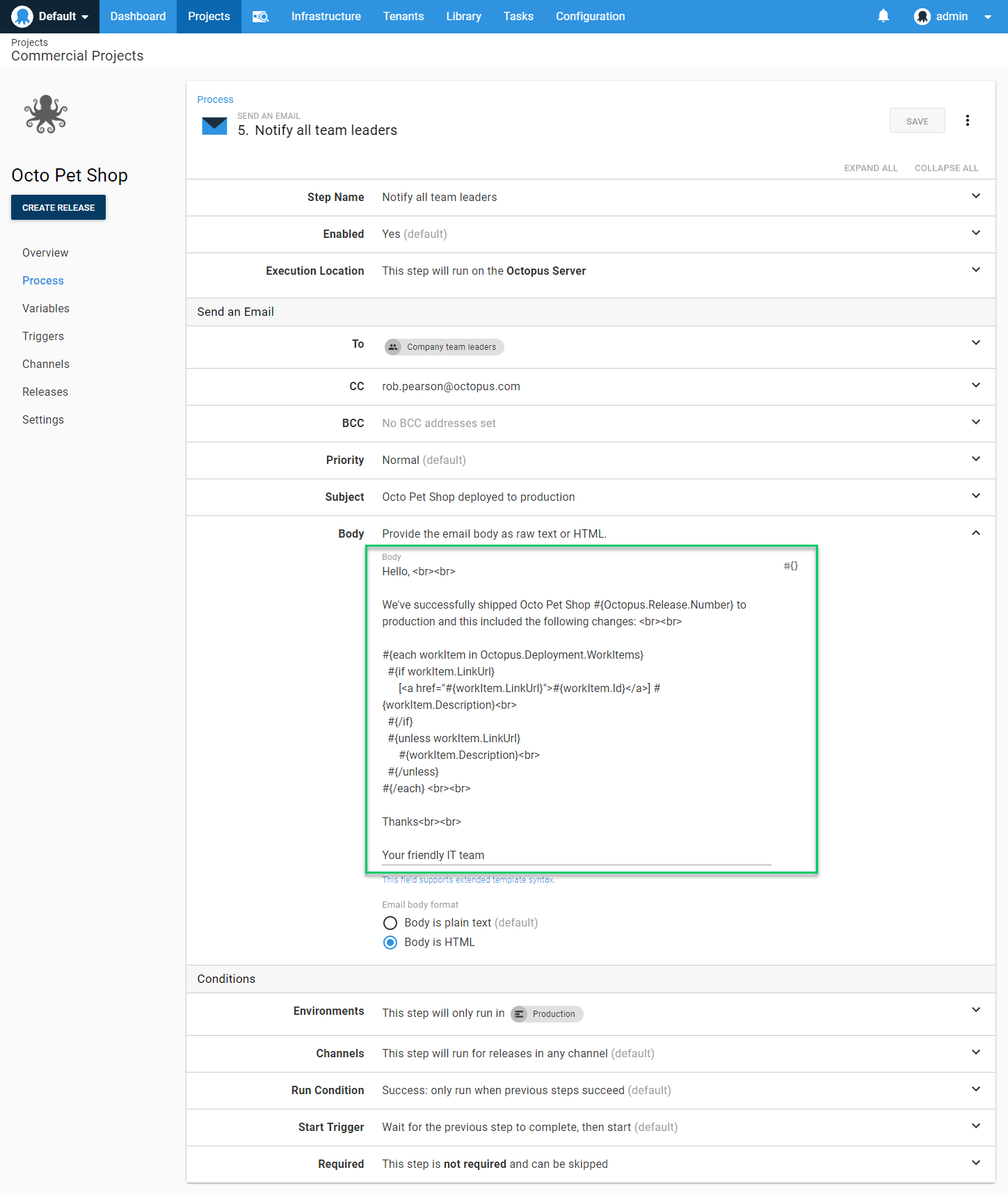This screenshot has height=1195, width=1008.
Task: Open Channels in project sidebar
Action: [46, 364]
